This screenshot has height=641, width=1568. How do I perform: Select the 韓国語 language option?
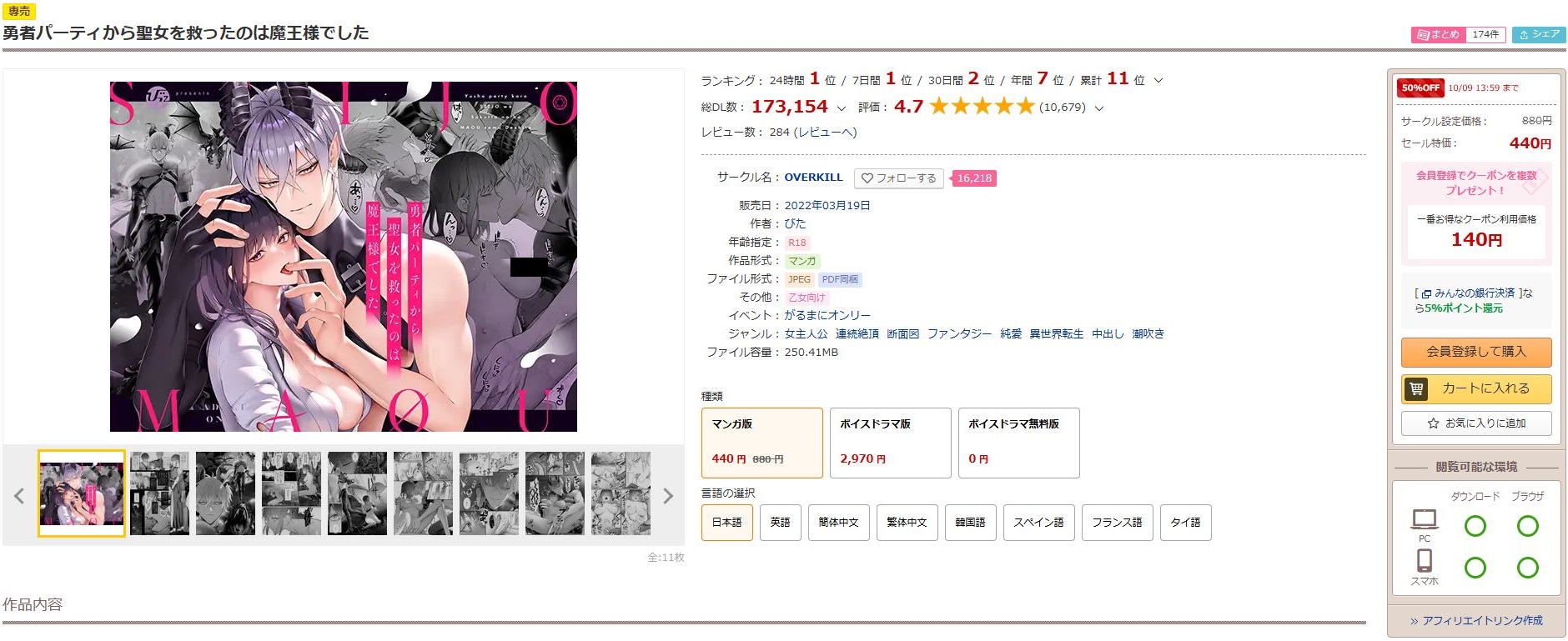970,523
